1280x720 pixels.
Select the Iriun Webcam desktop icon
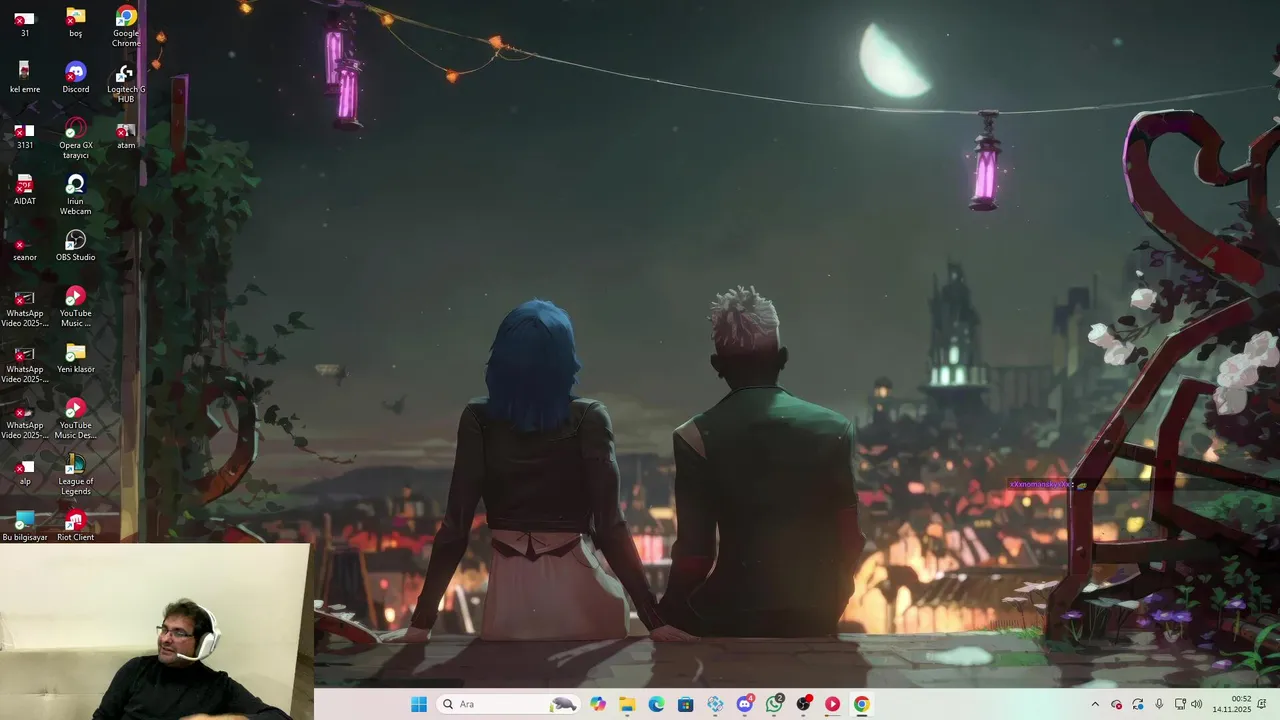pos(76,195)
